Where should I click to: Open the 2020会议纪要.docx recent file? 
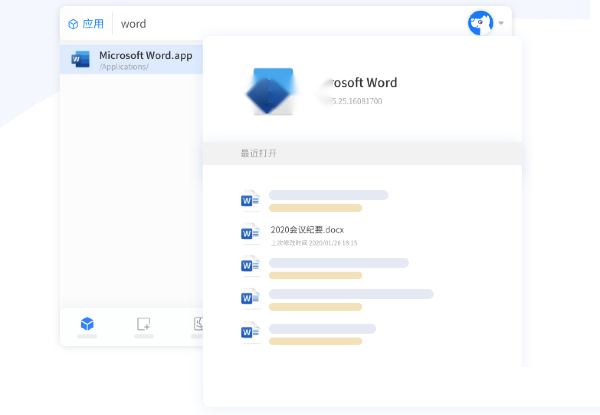307,230
